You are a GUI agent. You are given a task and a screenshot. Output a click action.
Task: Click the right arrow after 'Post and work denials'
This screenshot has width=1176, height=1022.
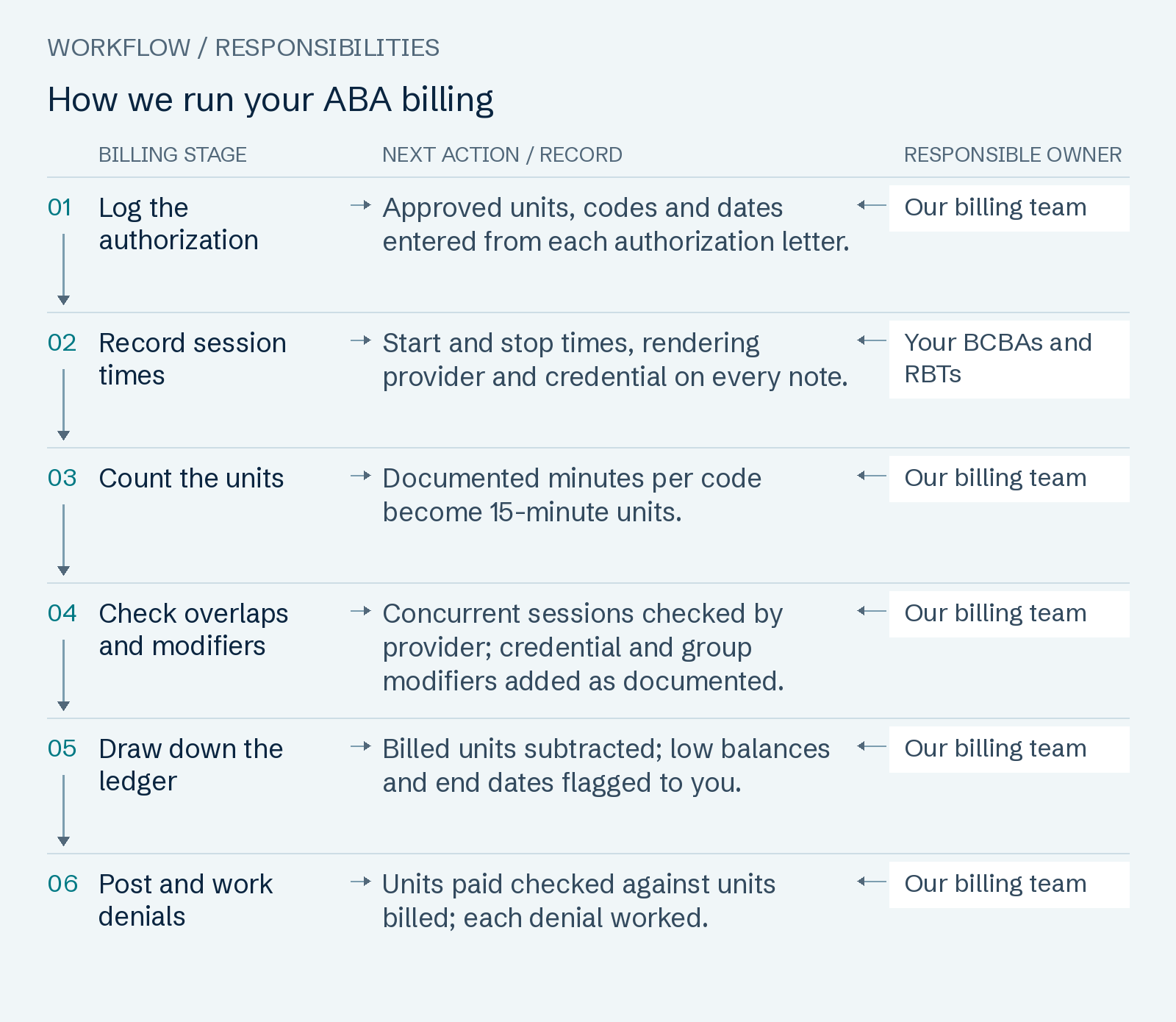(361, 882)
